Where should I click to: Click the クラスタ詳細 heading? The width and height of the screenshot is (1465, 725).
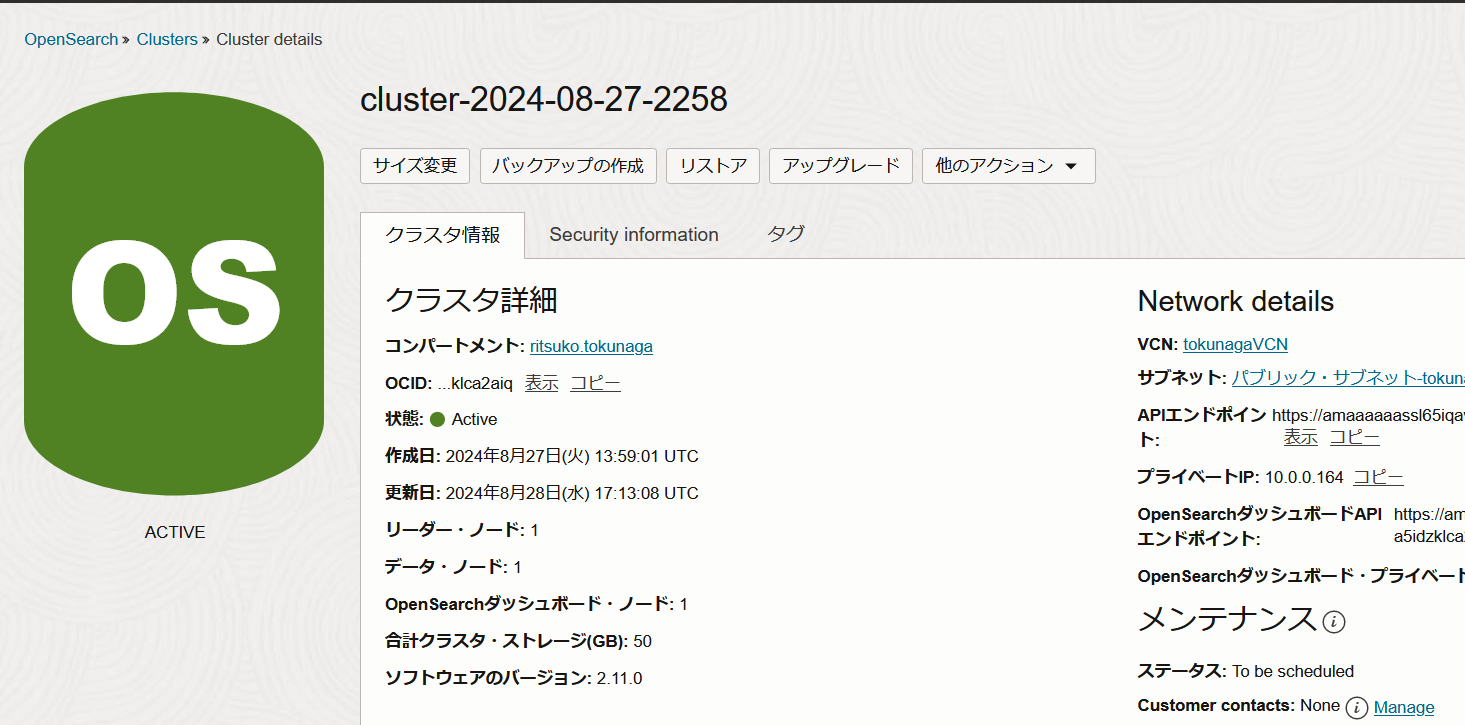(471, 300)
